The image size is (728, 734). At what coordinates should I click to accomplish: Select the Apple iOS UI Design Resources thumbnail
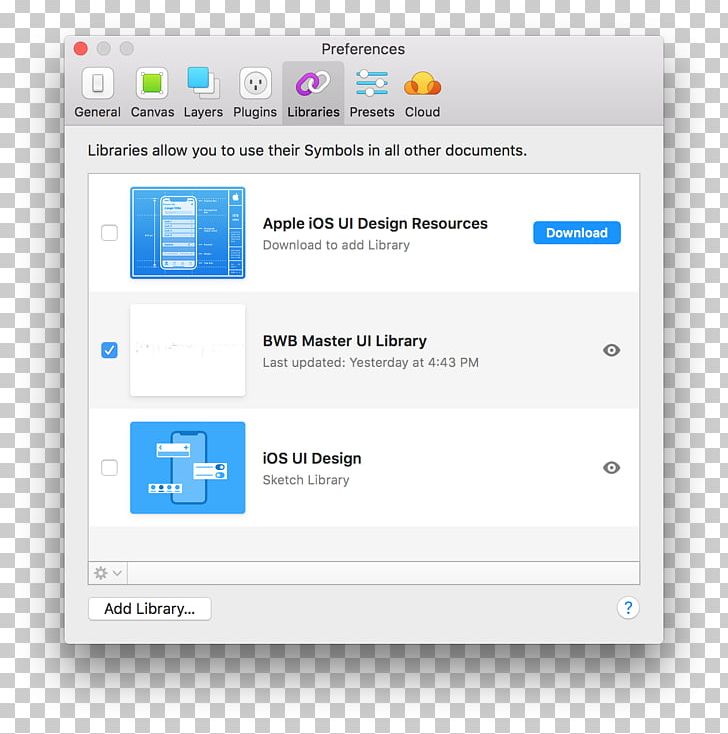[x=188, y=233]
